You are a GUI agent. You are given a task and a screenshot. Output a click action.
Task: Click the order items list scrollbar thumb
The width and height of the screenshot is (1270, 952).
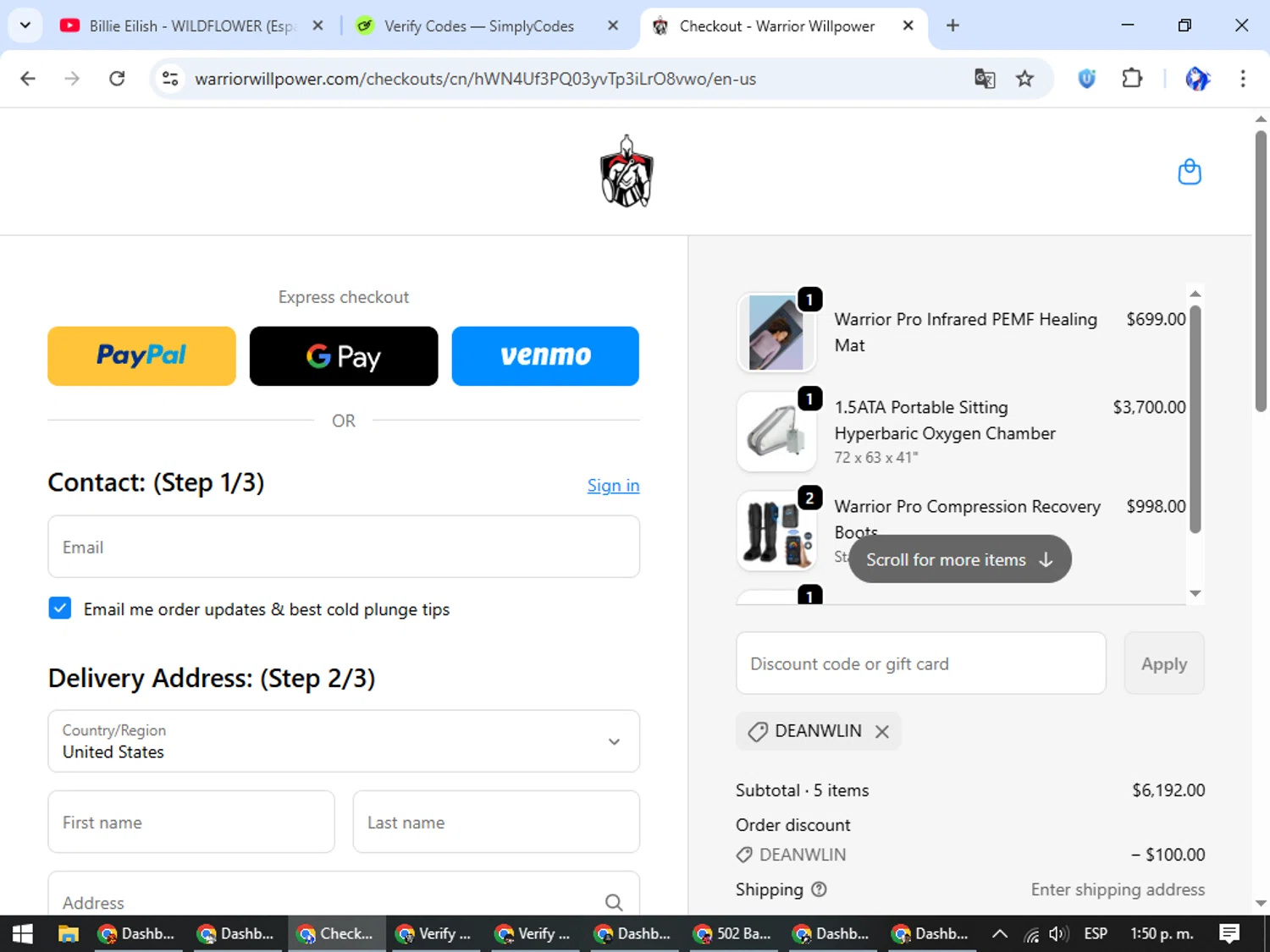(x=1195, y=419)
